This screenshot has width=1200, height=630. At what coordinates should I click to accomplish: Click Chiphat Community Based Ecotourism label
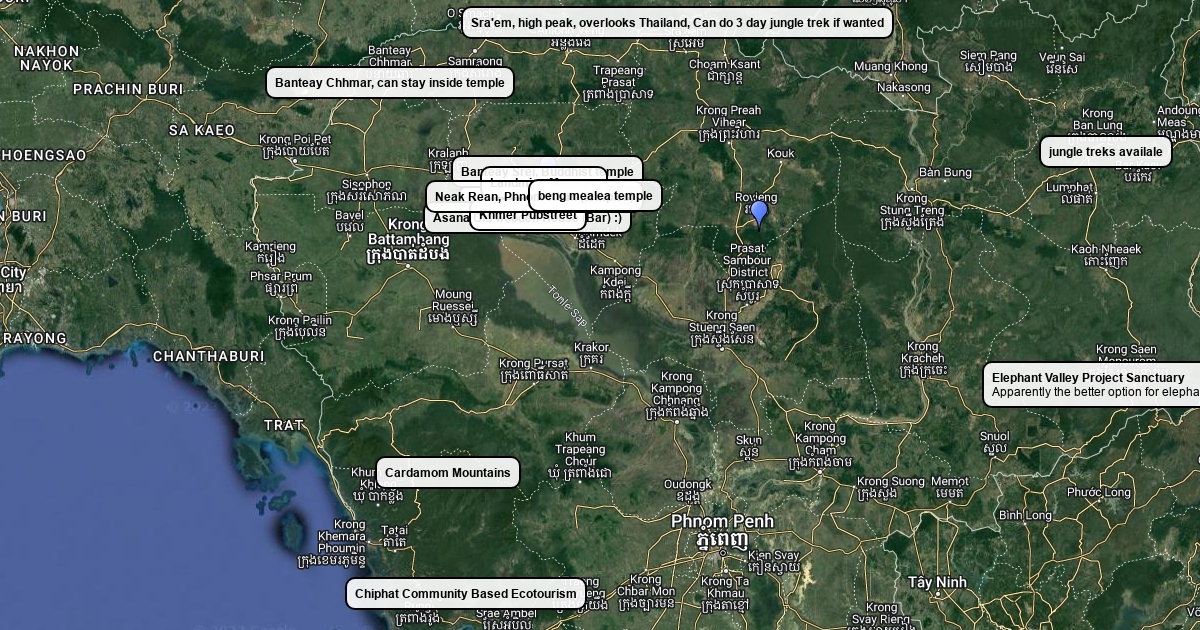[x=465, y=594]
